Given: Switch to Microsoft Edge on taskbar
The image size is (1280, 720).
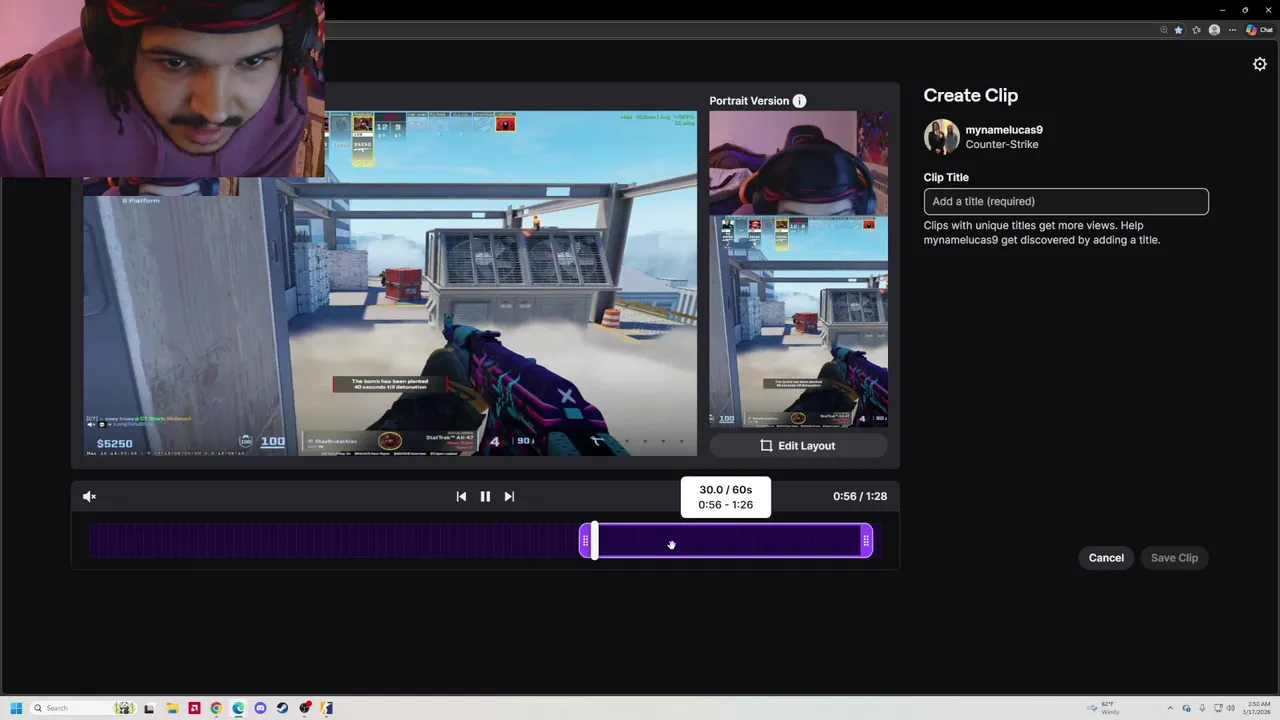Looking at the screenshot, I should tap(238, 708).
